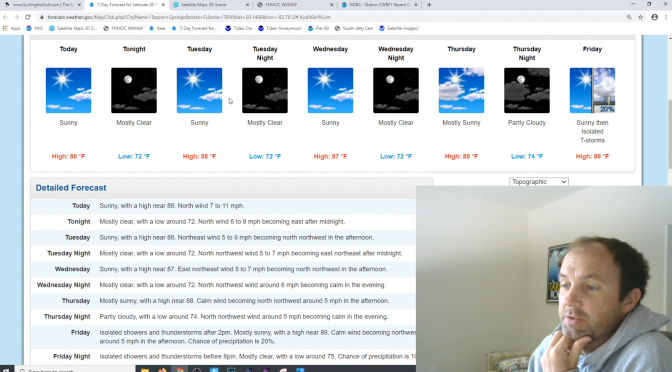The height and width of the screenshot is (372, 672).
Task: Open the Tides: Honeymoon bookmark
Action: coord(280,28)
